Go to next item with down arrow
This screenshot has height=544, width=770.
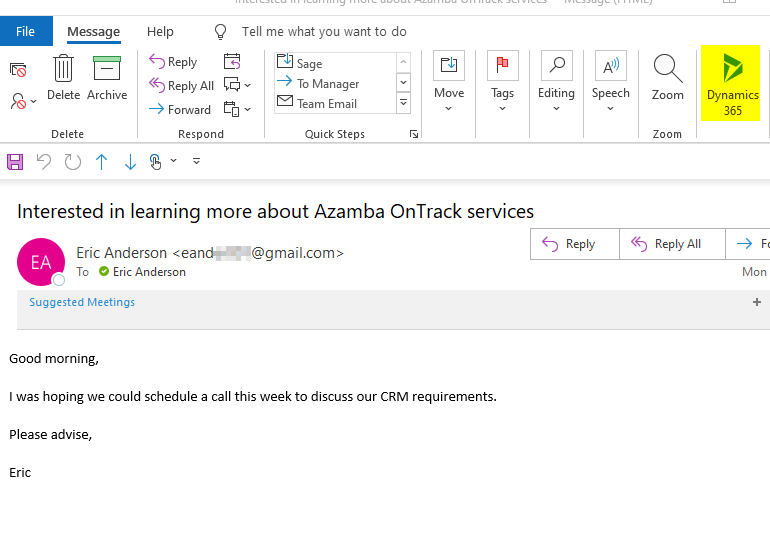point(130,162)
